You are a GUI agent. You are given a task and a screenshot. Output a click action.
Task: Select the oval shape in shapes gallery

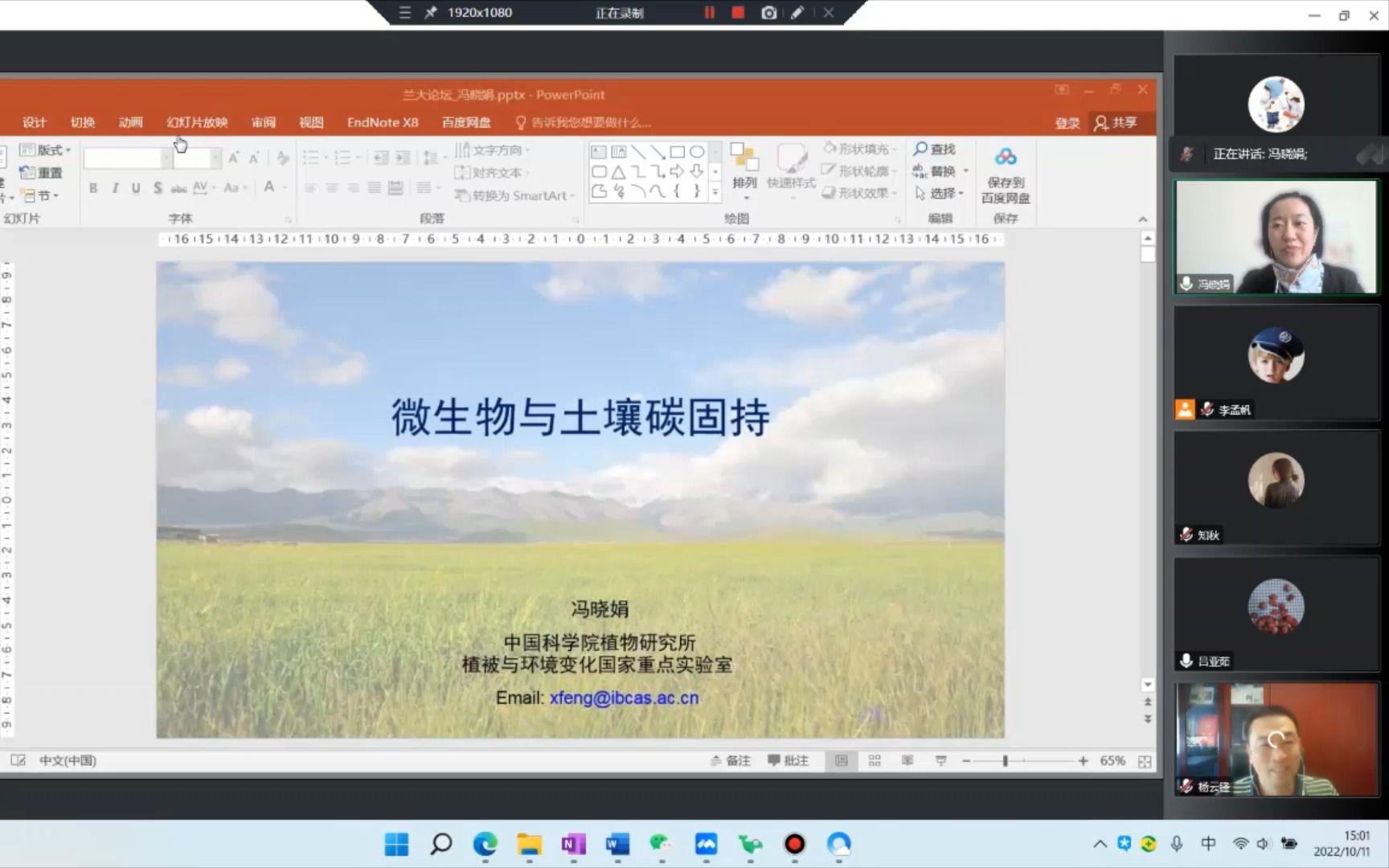(x=696, y=151)
